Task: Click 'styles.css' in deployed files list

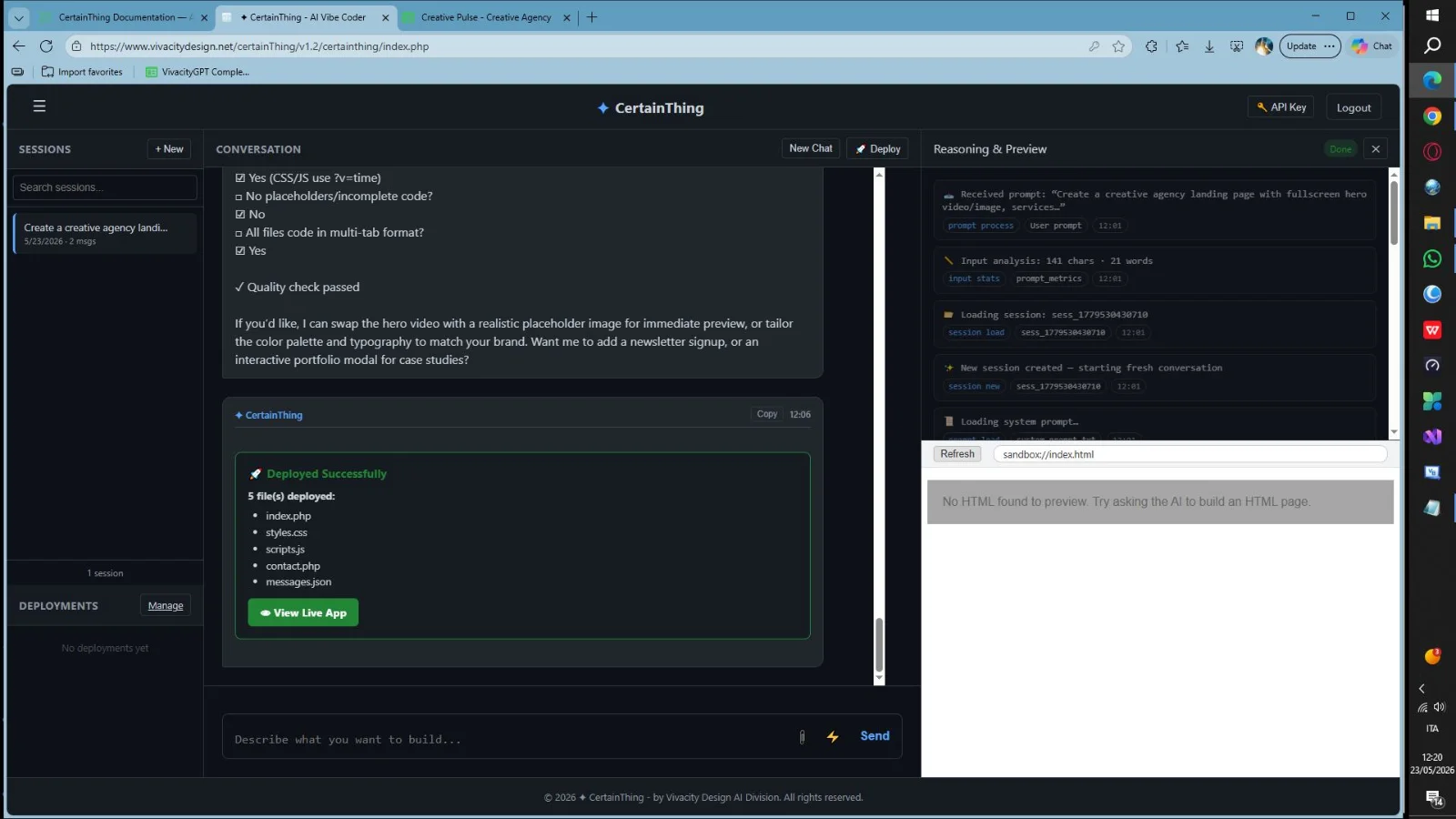Action: 287,532
